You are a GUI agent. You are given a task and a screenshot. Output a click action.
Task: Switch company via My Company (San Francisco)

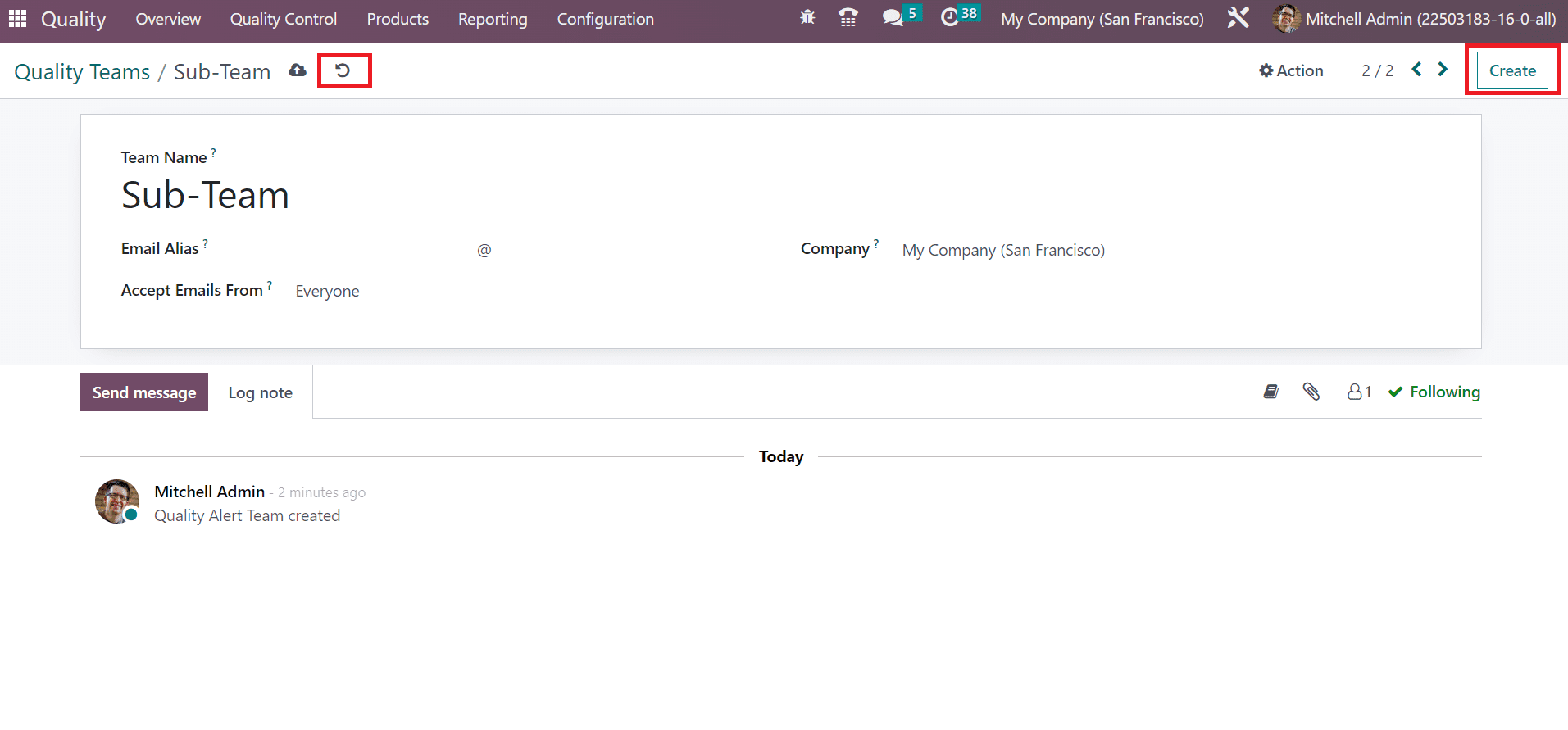click(1102, 19)
